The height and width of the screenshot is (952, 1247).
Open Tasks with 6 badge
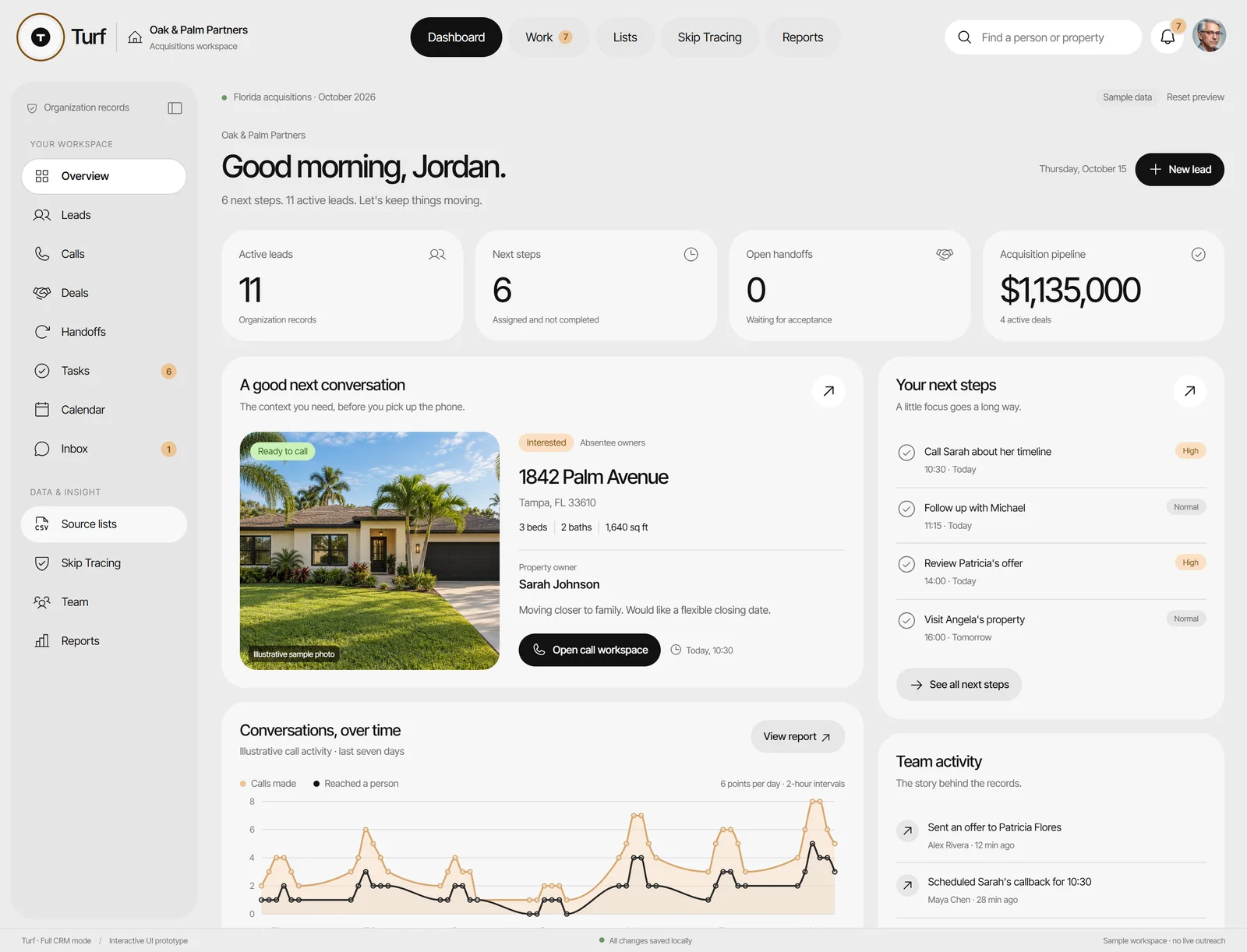104,371
